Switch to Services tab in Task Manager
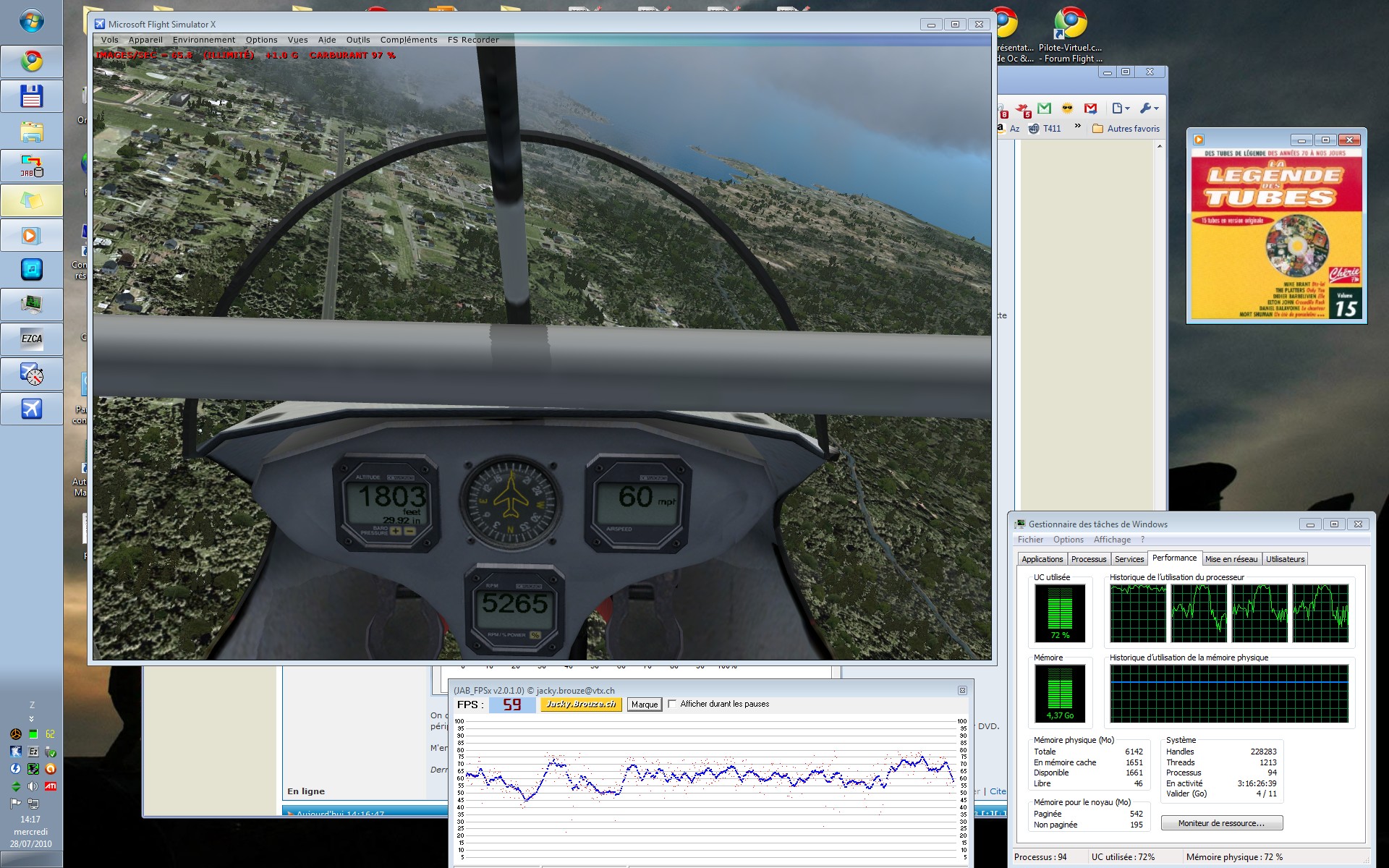Screen dimensions: 1389x868 (x=1129, y=559)
